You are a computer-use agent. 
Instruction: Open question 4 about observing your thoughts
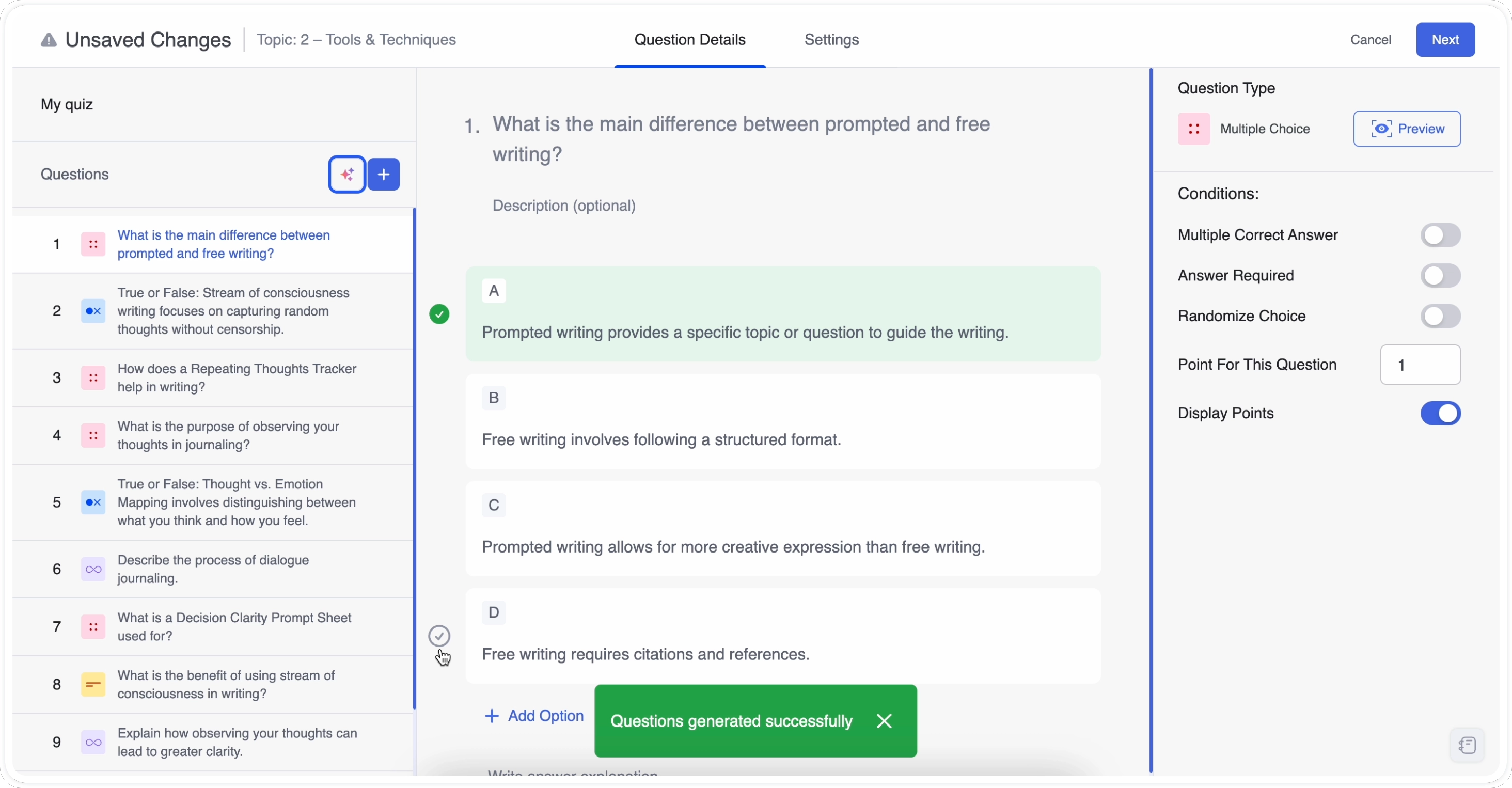click(213, 435)
